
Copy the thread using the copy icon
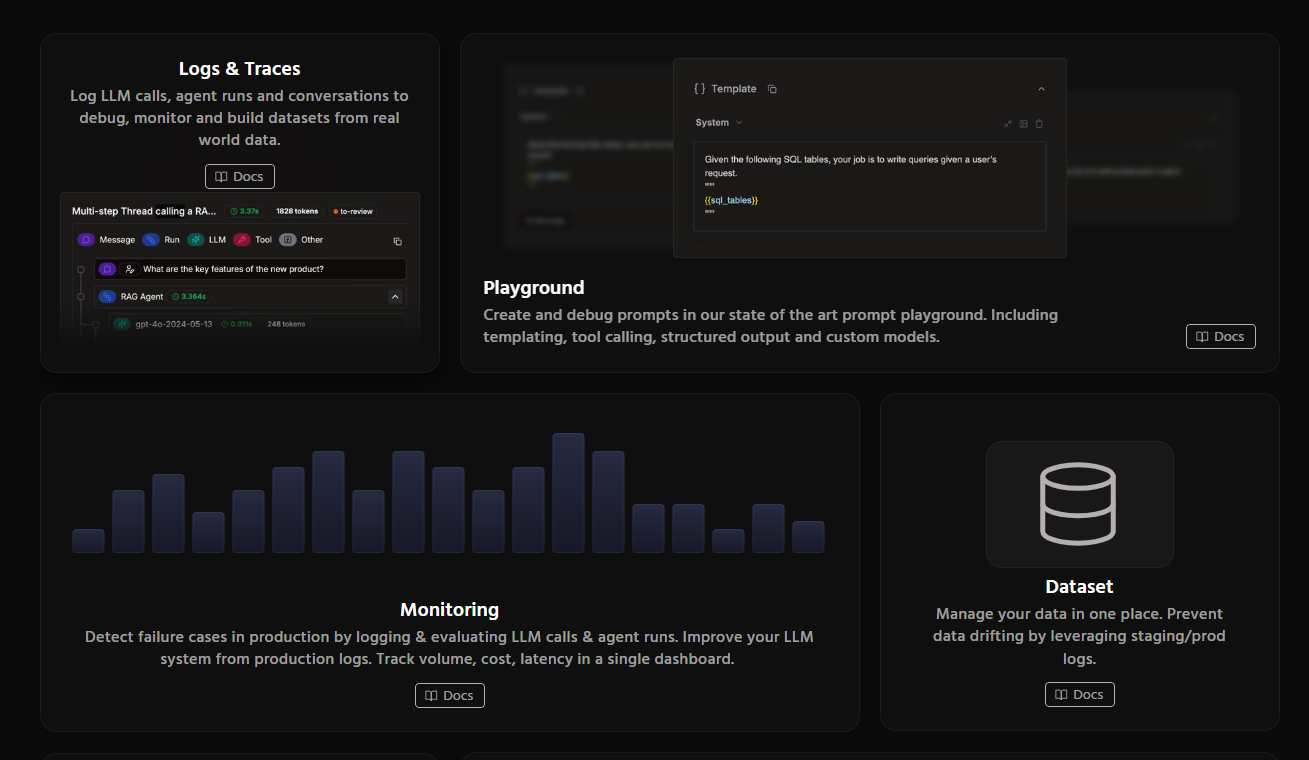click(397, 241)
